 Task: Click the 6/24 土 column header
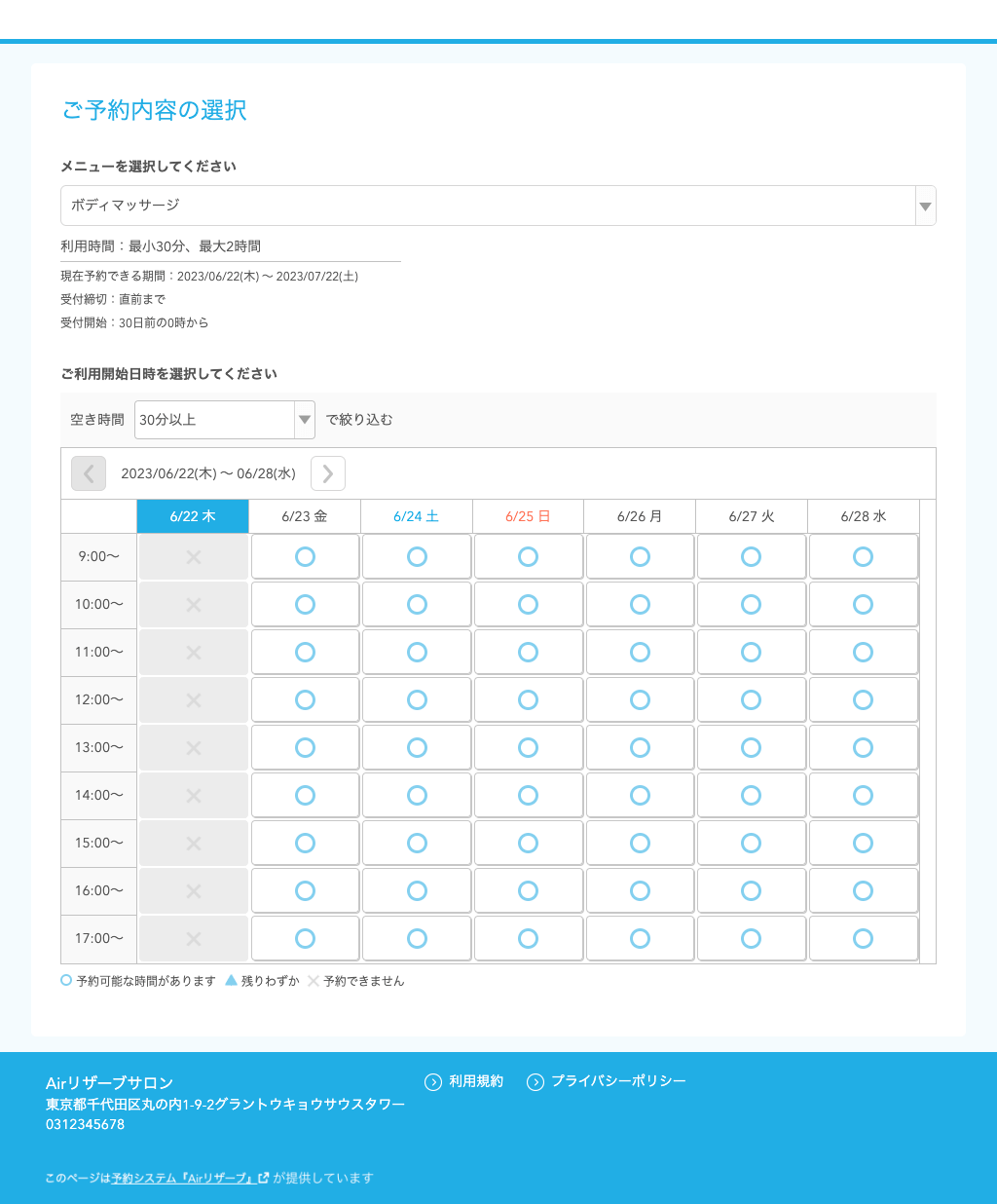tap(416, 516)
